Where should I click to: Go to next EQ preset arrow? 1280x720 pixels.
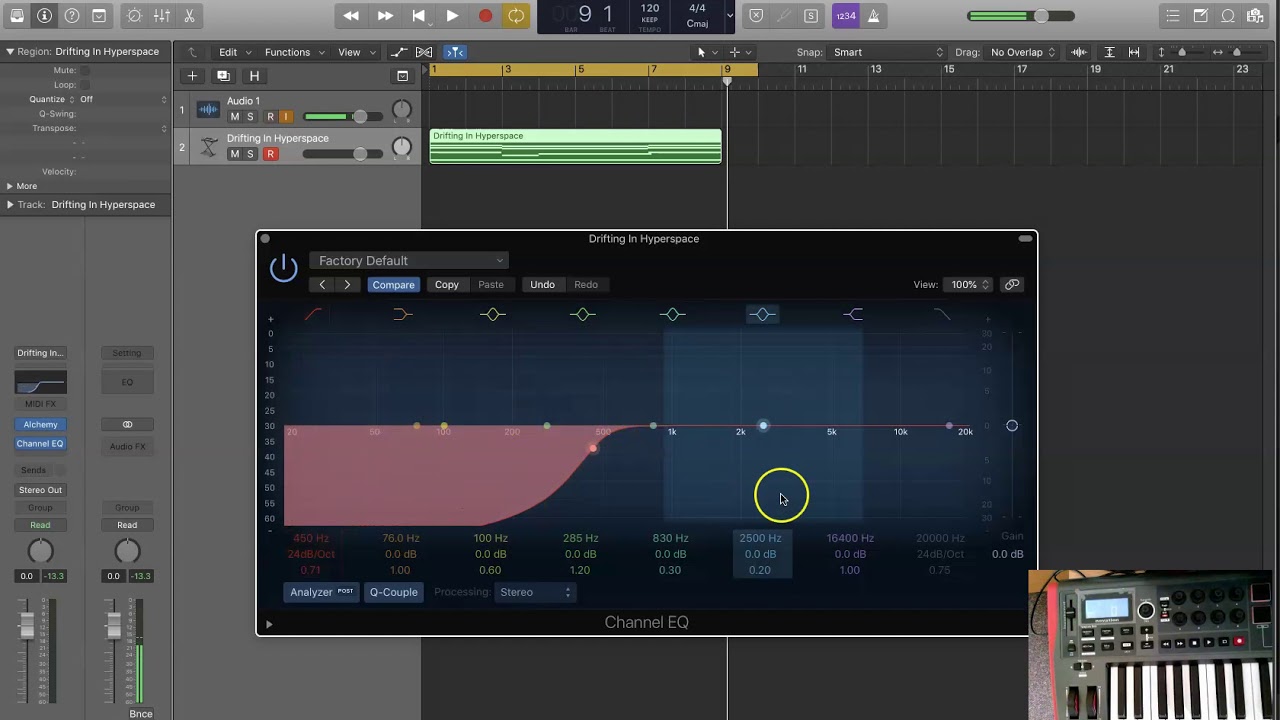pos(347,285)
